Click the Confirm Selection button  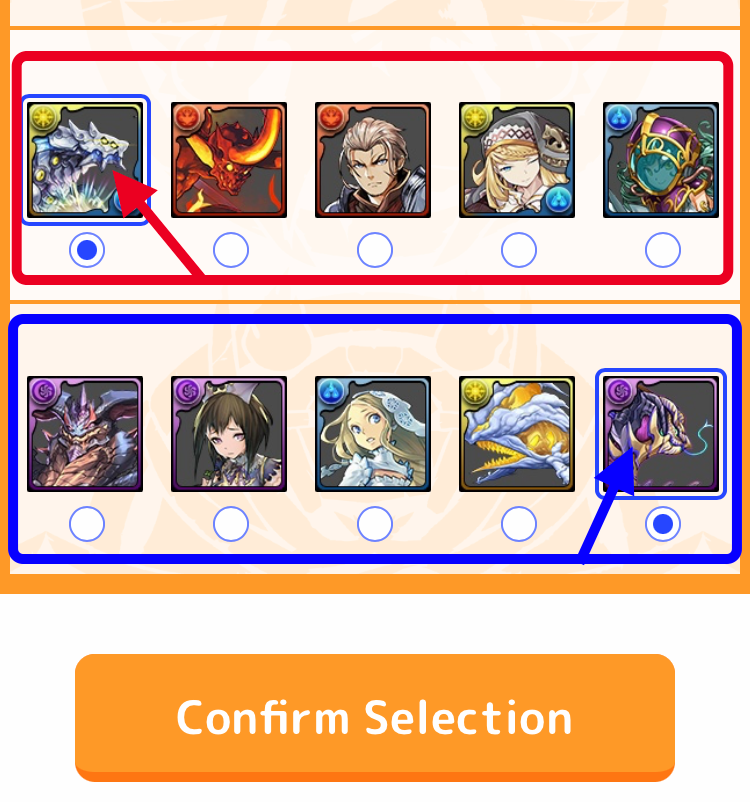tap(375, 718)
